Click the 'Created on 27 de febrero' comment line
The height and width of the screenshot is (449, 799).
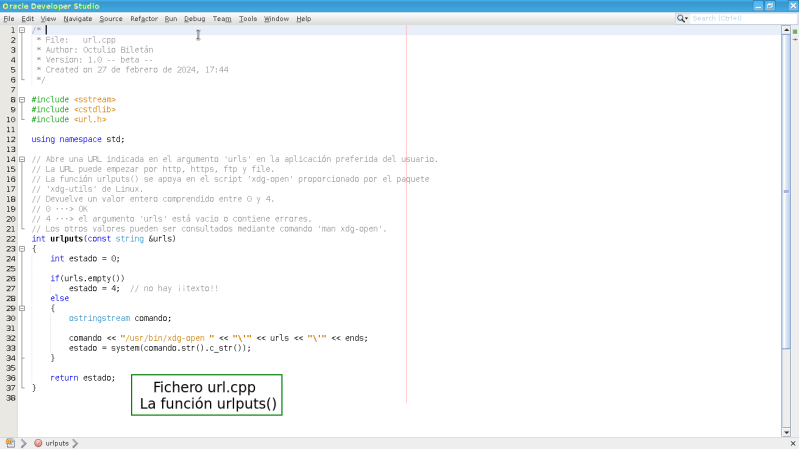(x=132, y=70)
